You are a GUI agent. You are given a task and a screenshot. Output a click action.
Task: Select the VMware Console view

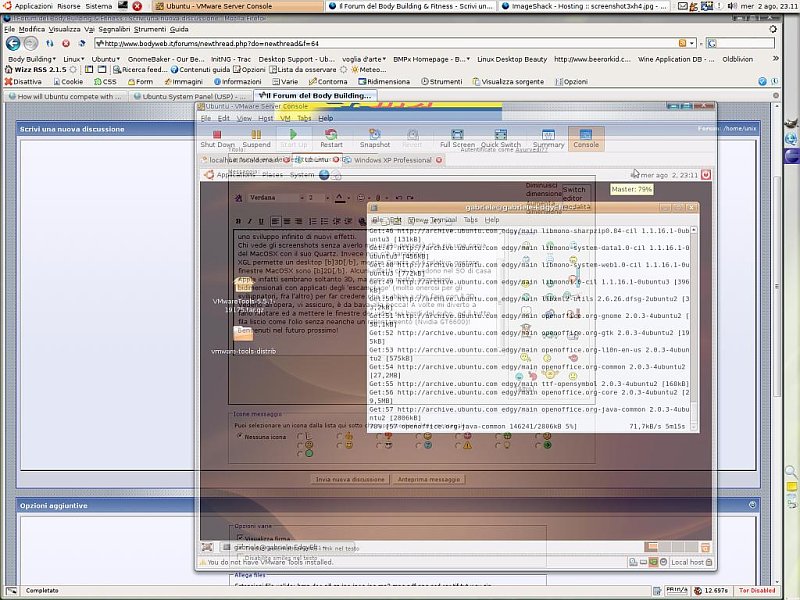click(x=586, y=139)
